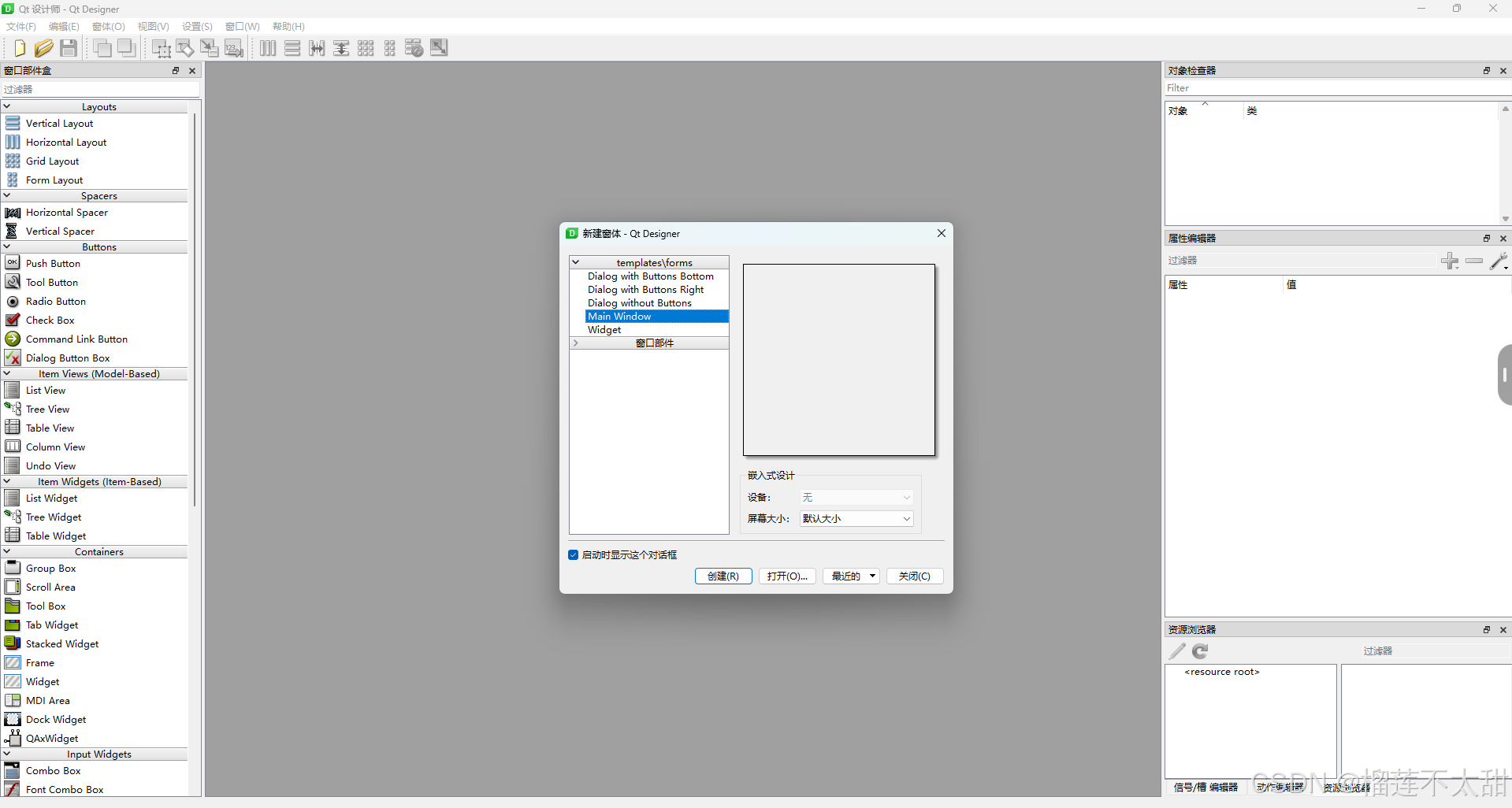Viewport: 1512px width, 808px height.
Task: Click the minus icon in property editor
Action: click(x=1474, y=261)
